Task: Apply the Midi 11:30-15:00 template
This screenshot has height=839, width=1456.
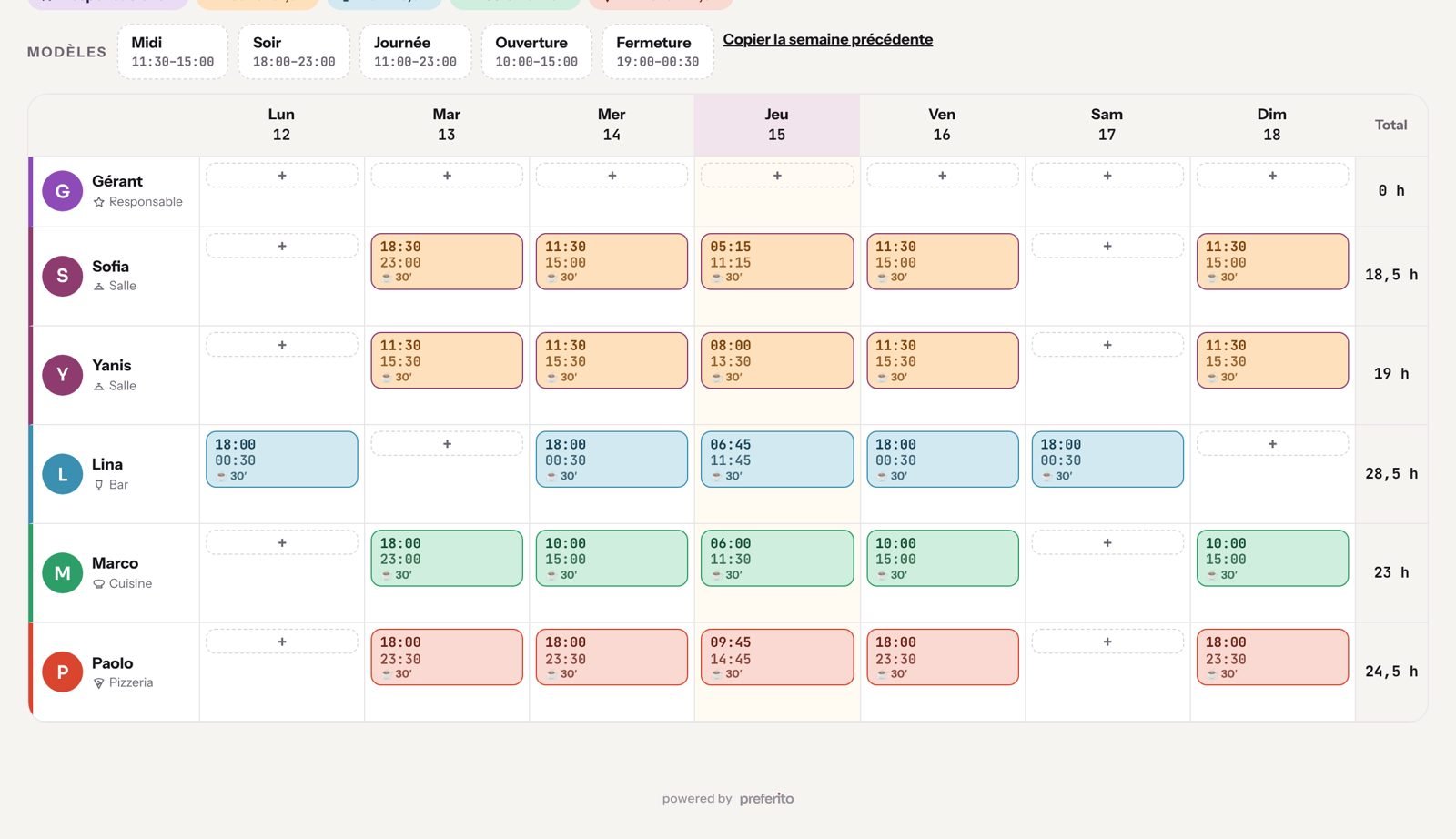Action: [173, 52]
